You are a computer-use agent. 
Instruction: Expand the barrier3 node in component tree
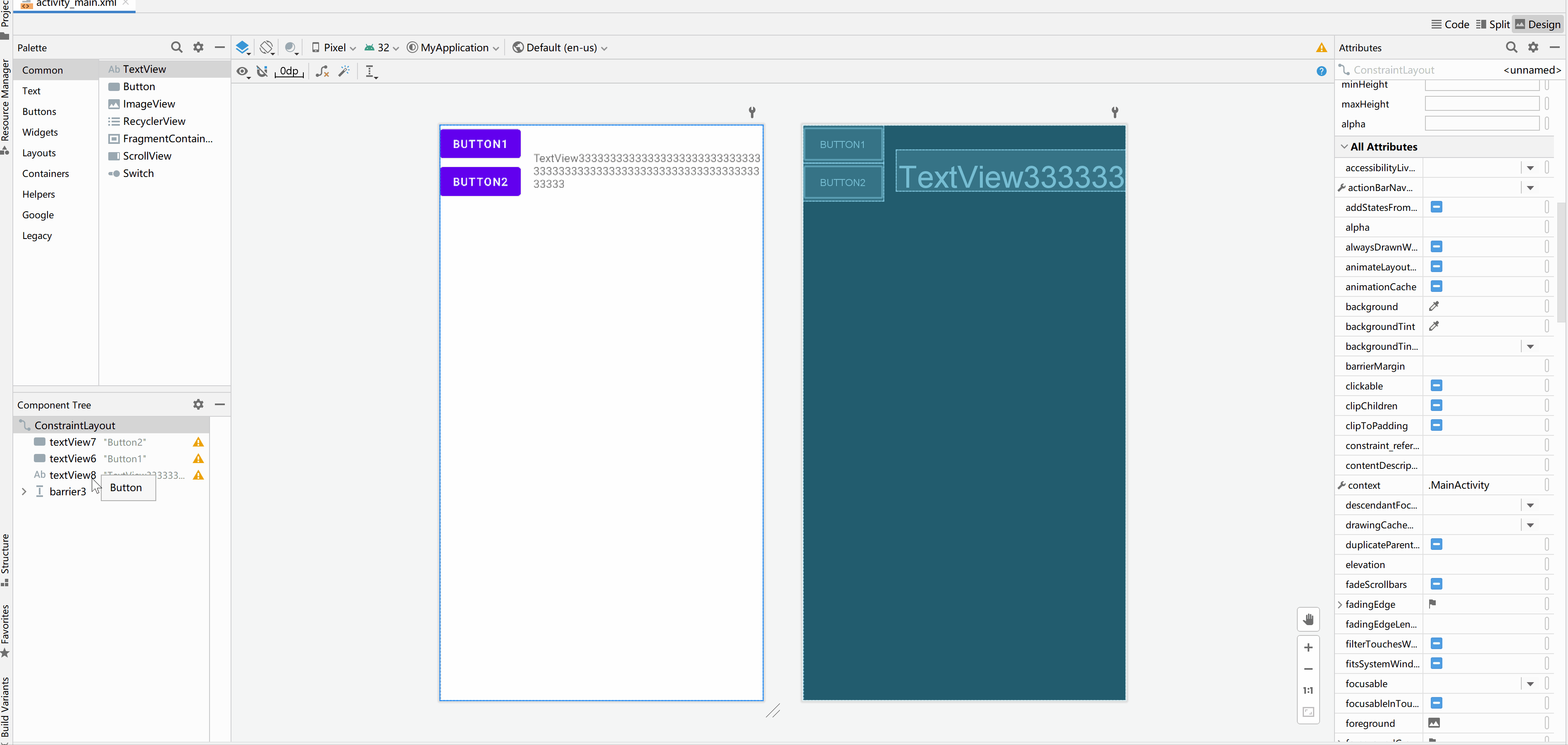(24, 492)
